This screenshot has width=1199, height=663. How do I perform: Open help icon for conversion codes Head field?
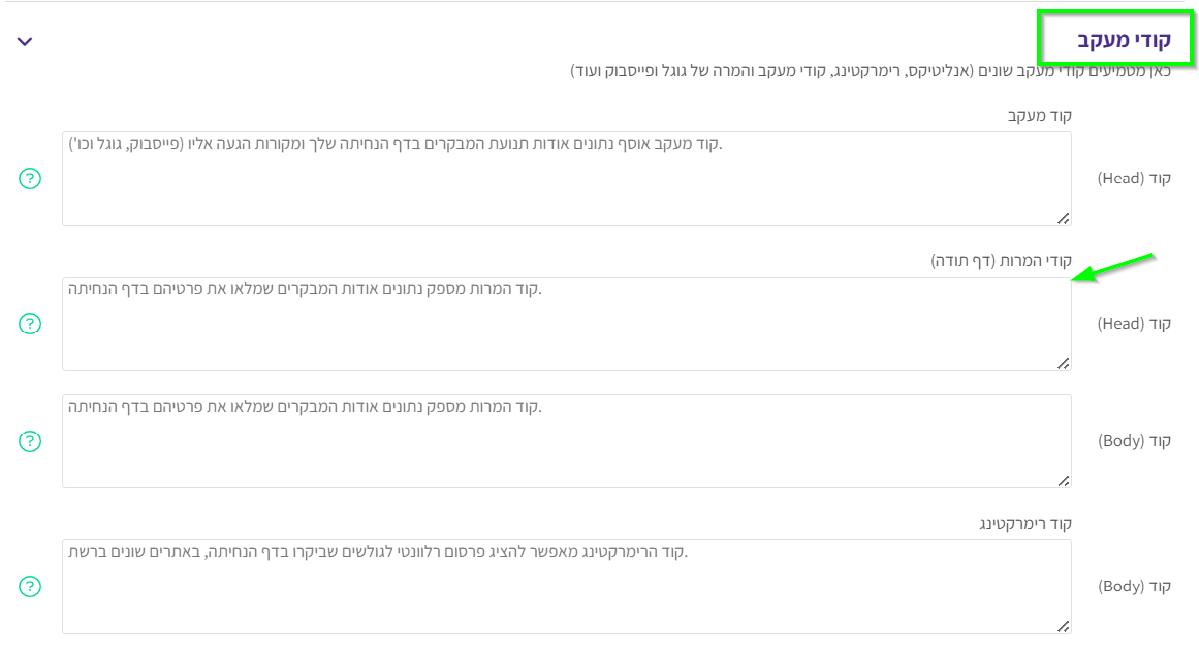tap(30, 324)
